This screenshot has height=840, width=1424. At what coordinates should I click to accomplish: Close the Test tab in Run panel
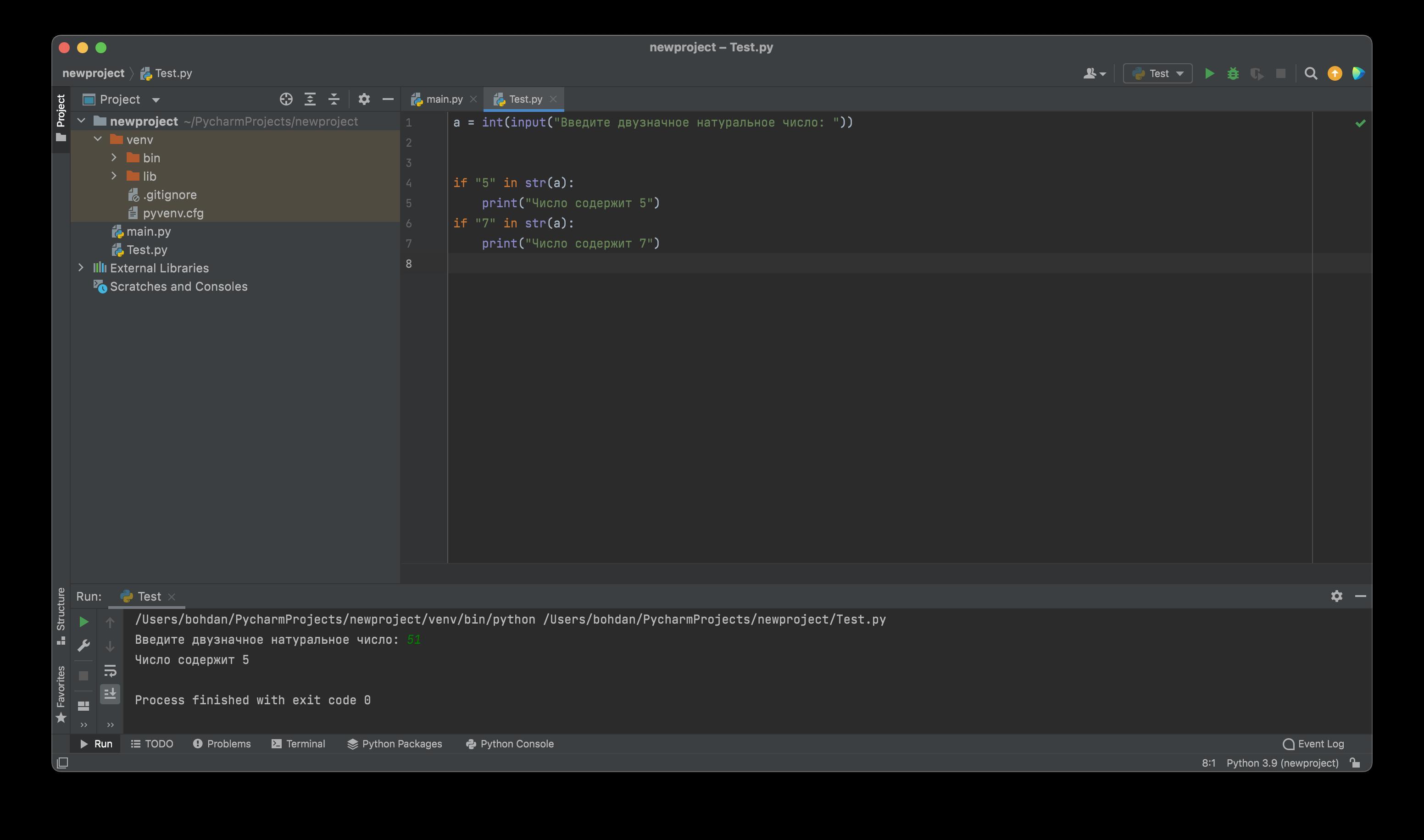coord(172,597)
